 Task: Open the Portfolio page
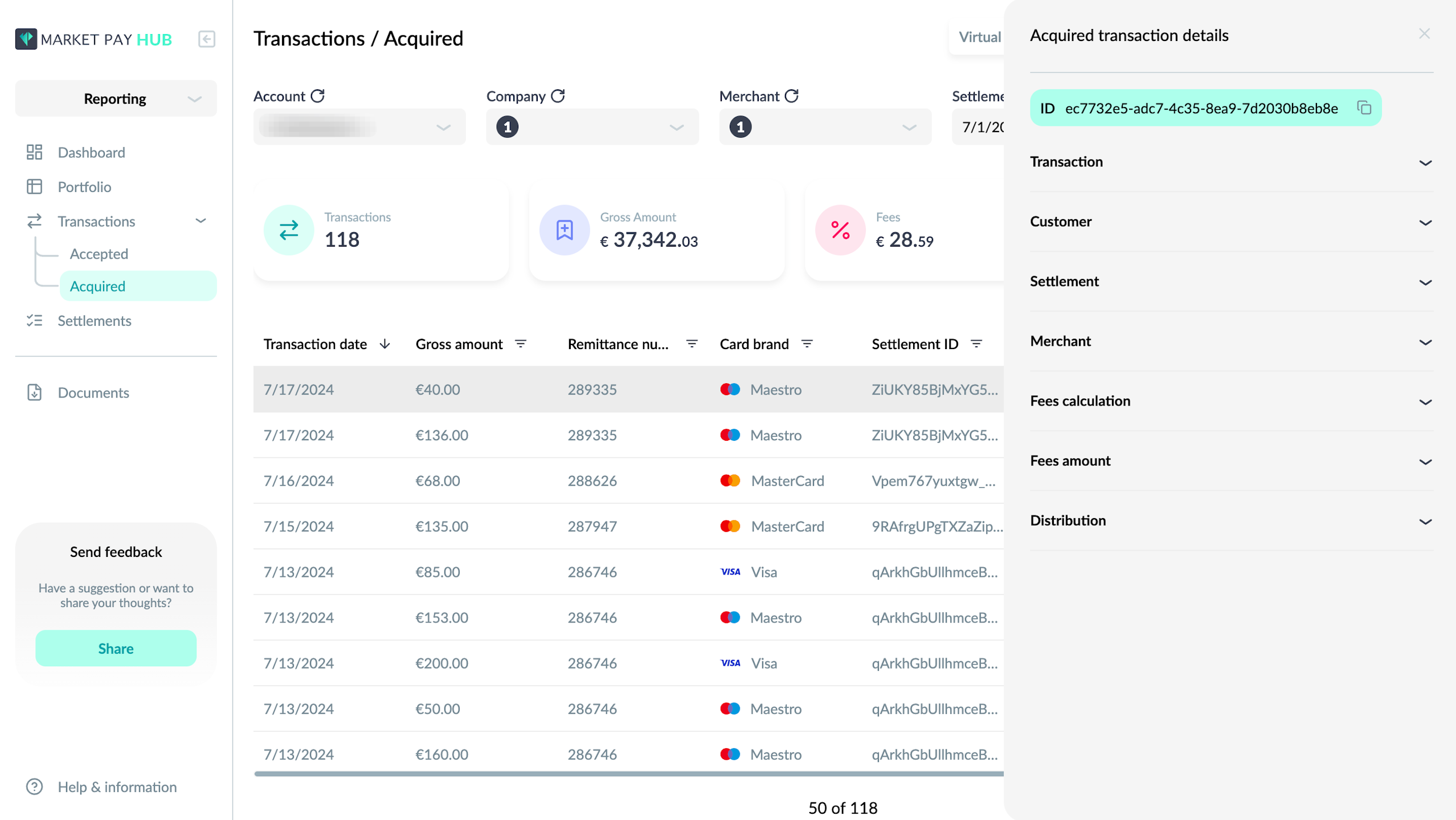(84, 186)
